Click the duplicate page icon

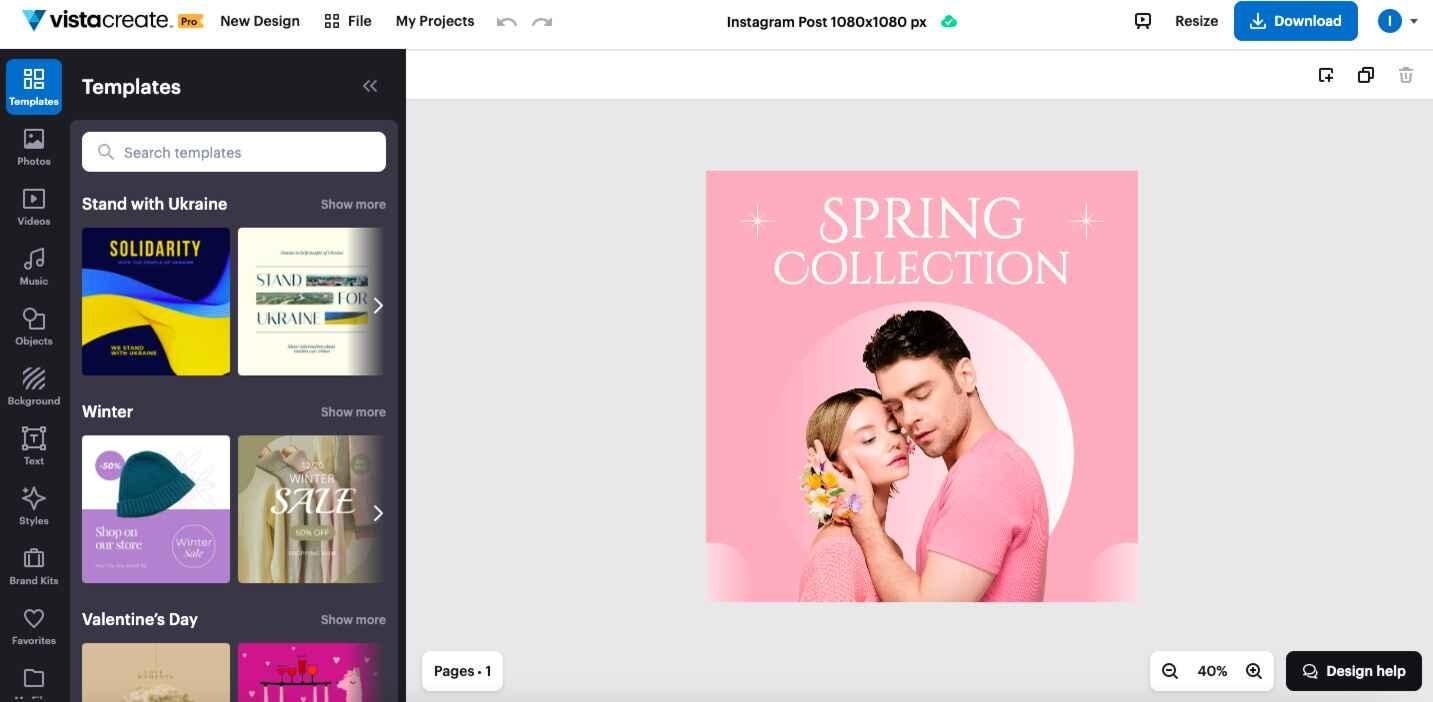1366,75
